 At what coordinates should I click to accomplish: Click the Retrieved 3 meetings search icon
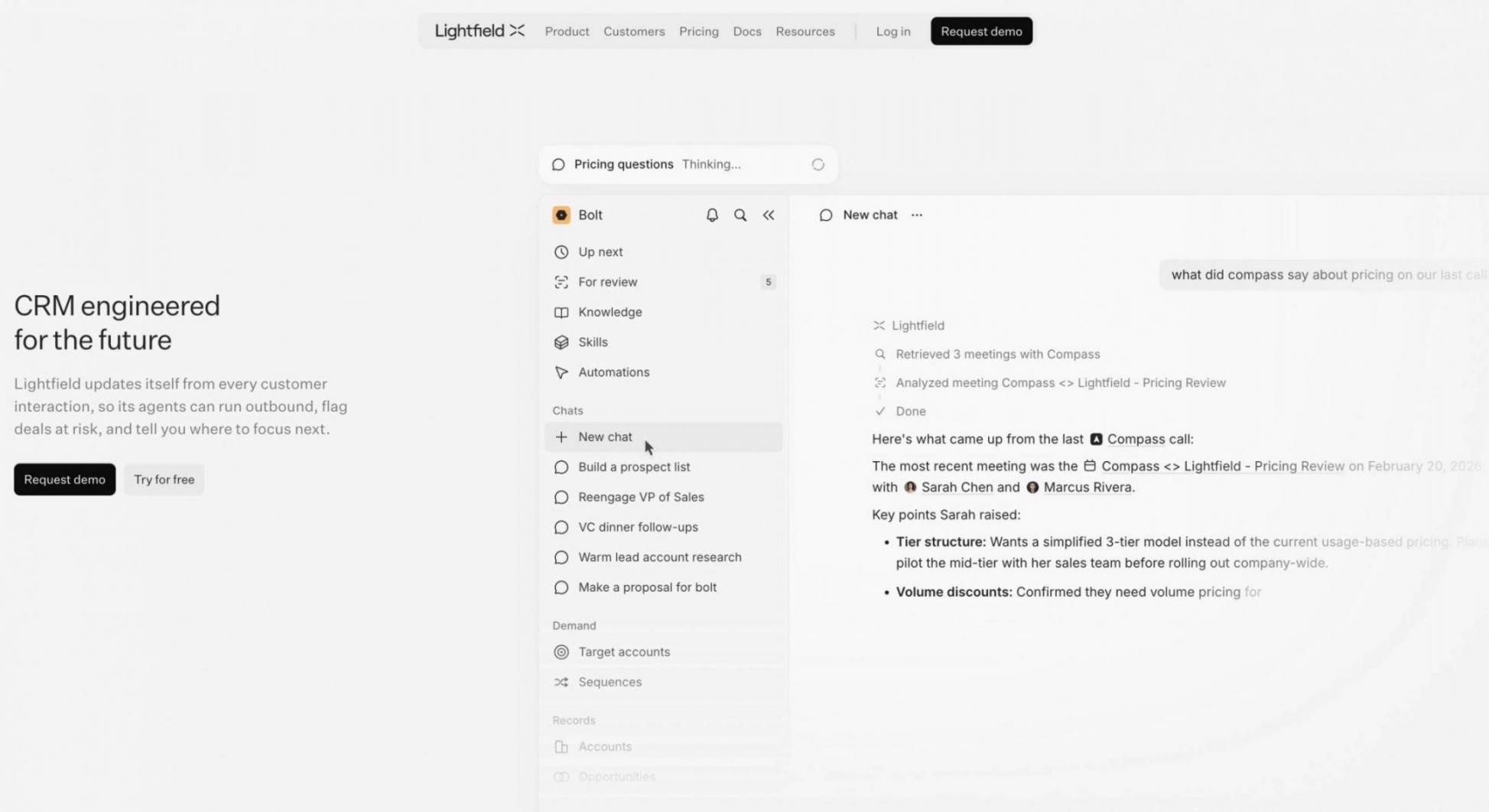pyautogui.click(x=880, y=354)
